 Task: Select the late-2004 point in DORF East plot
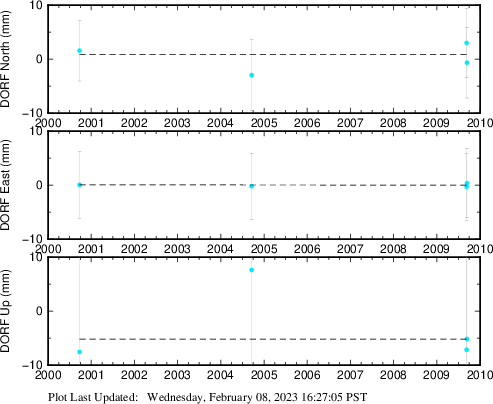click(252, 186)
